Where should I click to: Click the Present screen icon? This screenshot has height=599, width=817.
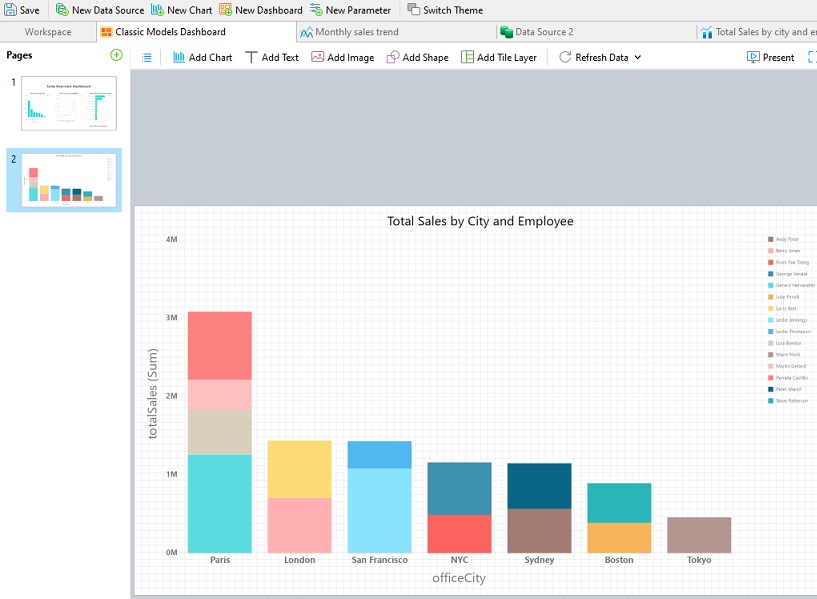pos(753,57)
